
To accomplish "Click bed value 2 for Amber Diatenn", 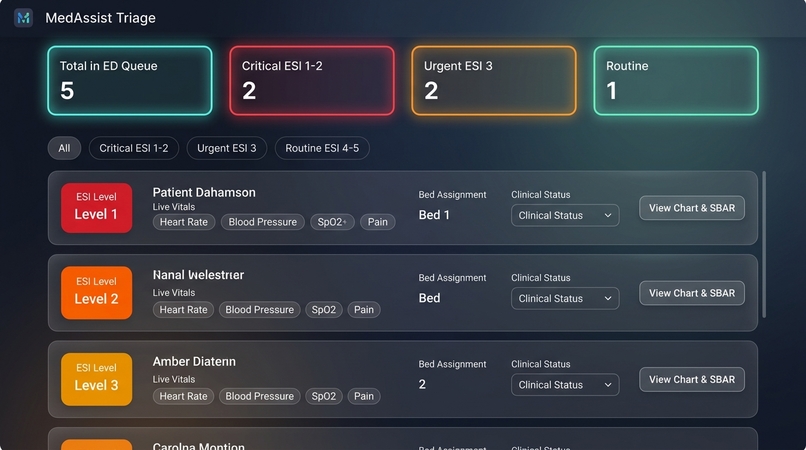I will (x=422, y=385).
